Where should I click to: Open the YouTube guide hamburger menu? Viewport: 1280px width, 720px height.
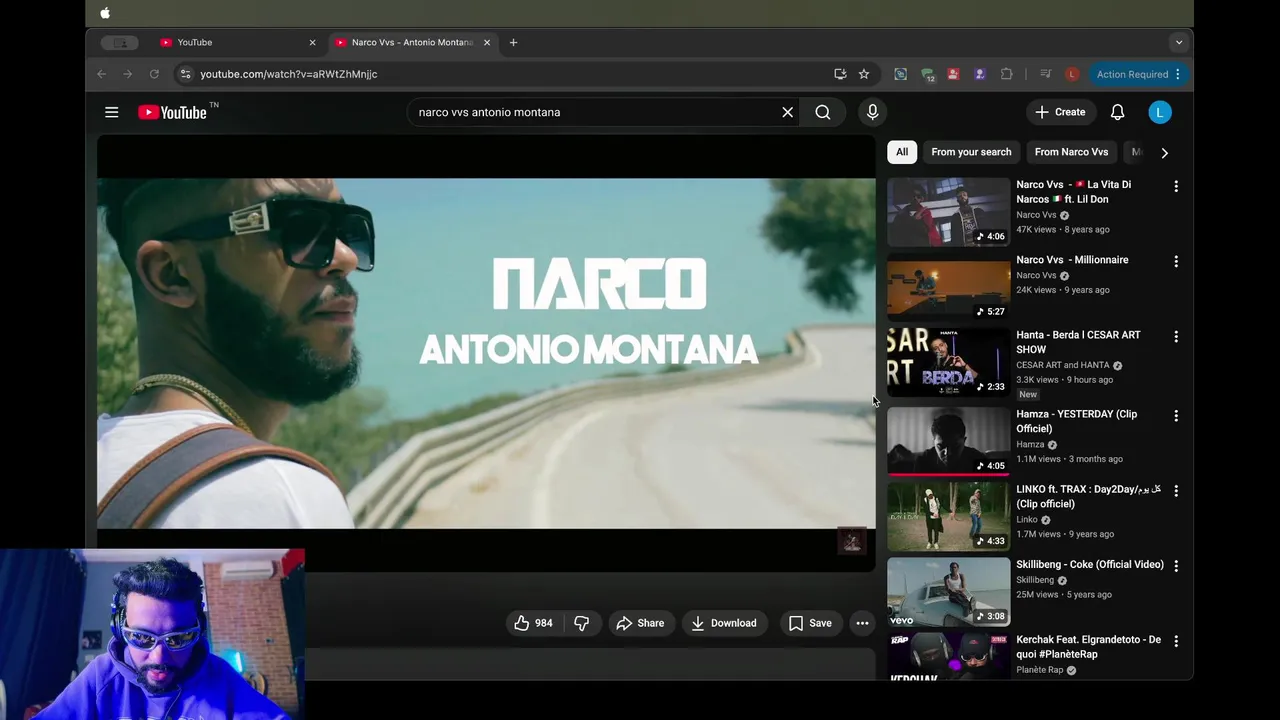tap(112, 112)
